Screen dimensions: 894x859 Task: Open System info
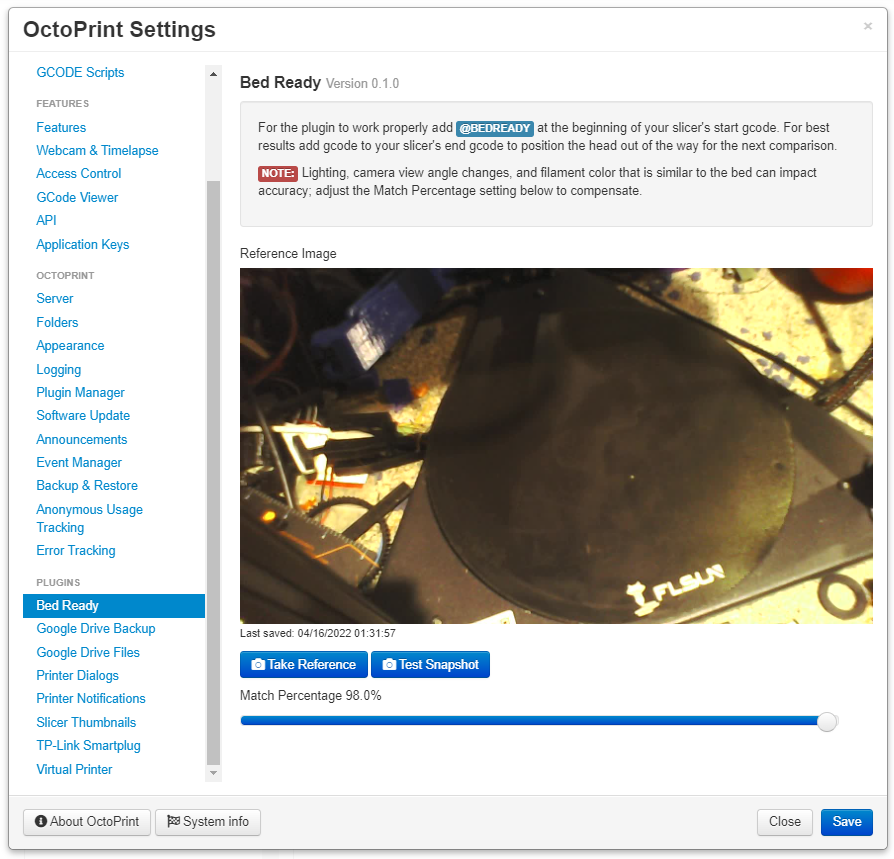(x=208, y=822)
